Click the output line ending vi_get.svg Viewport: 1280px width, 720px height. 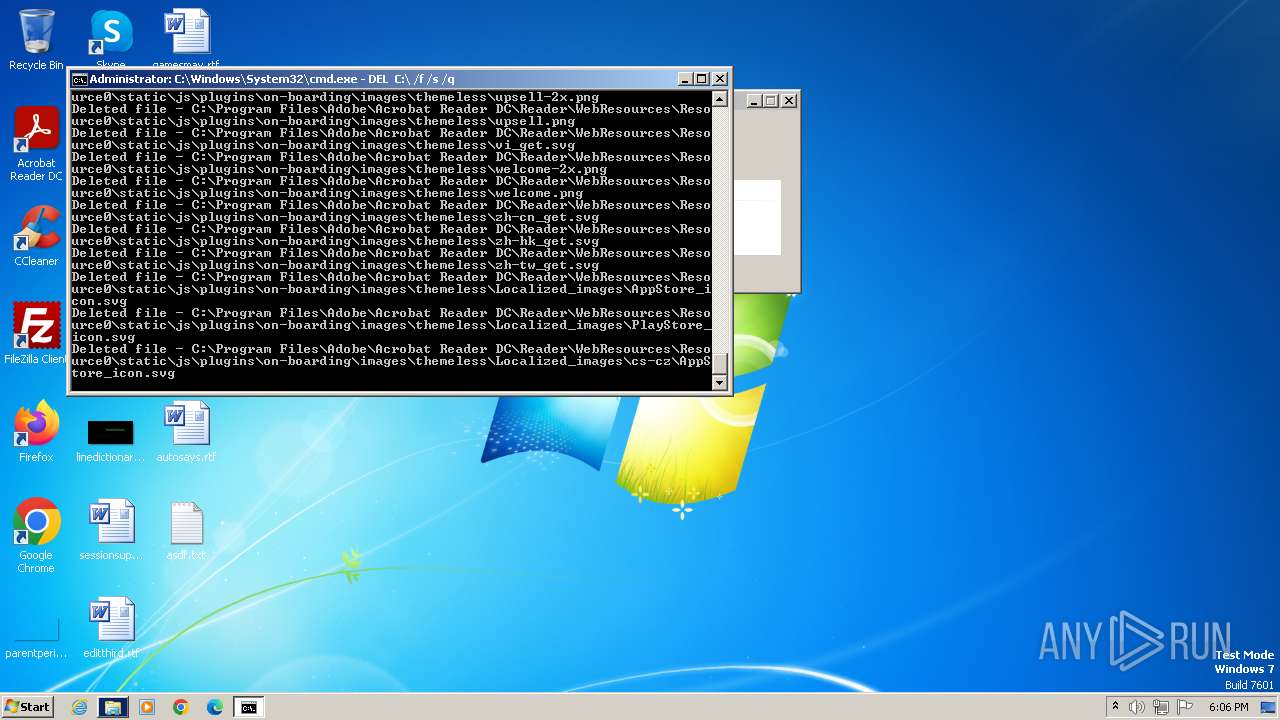[x=323, y=145]
